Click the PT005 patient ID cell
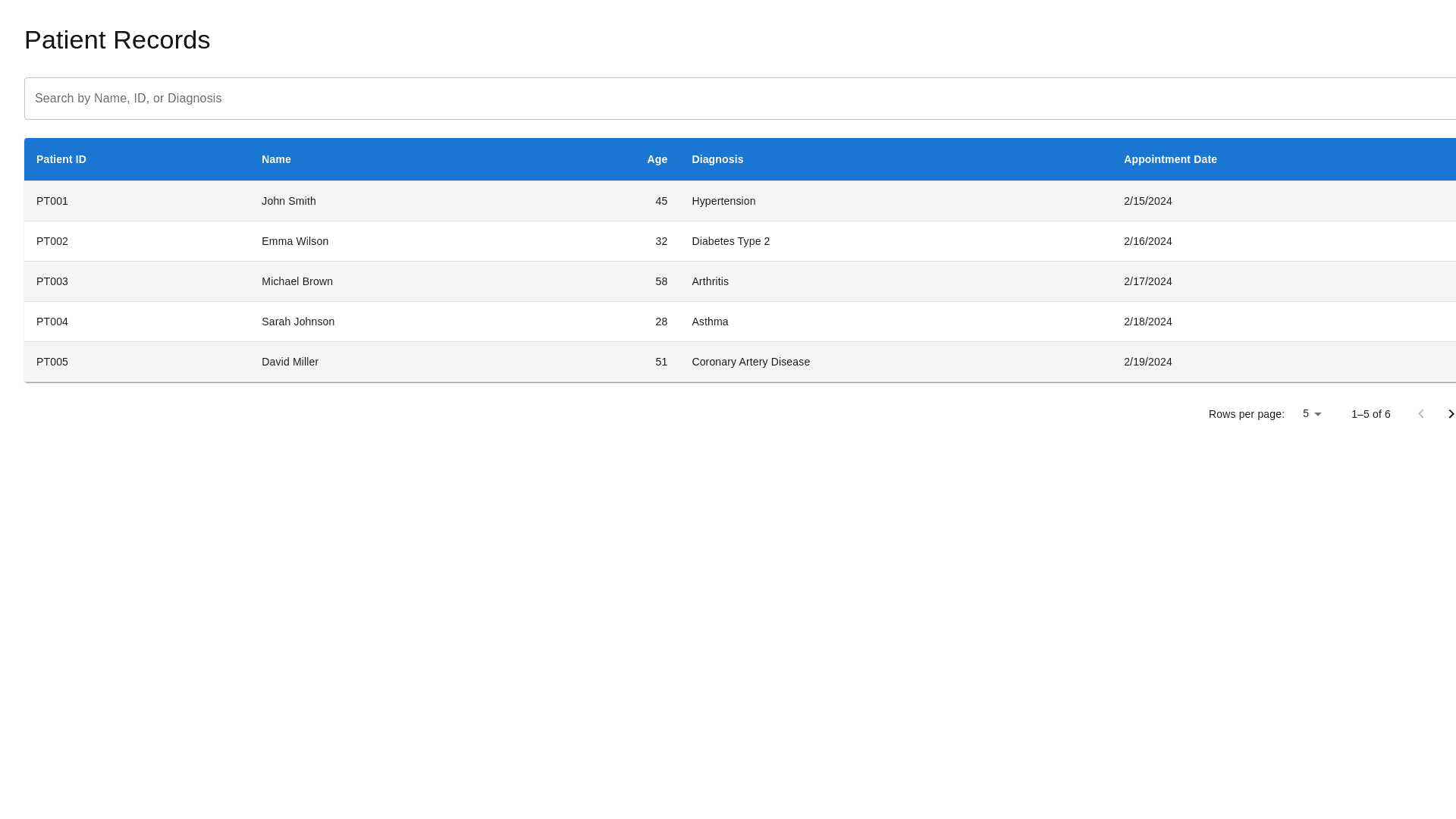 tap(52, 362)
